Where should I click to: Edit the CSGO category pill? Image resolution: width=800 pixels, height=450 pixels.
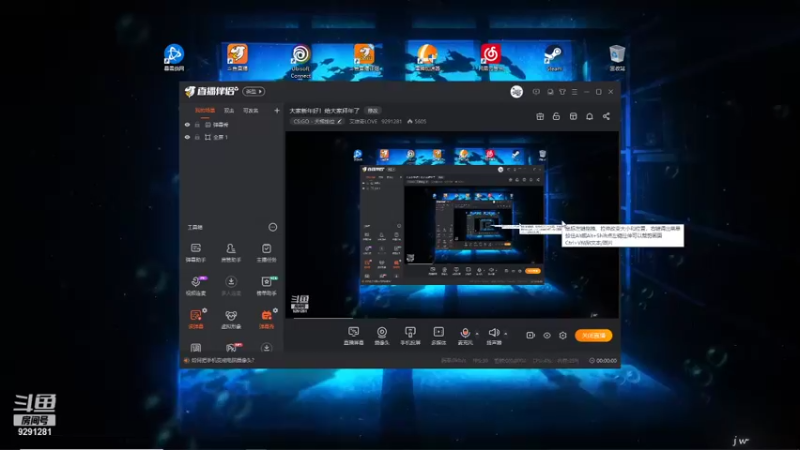[x=316, y=121]
